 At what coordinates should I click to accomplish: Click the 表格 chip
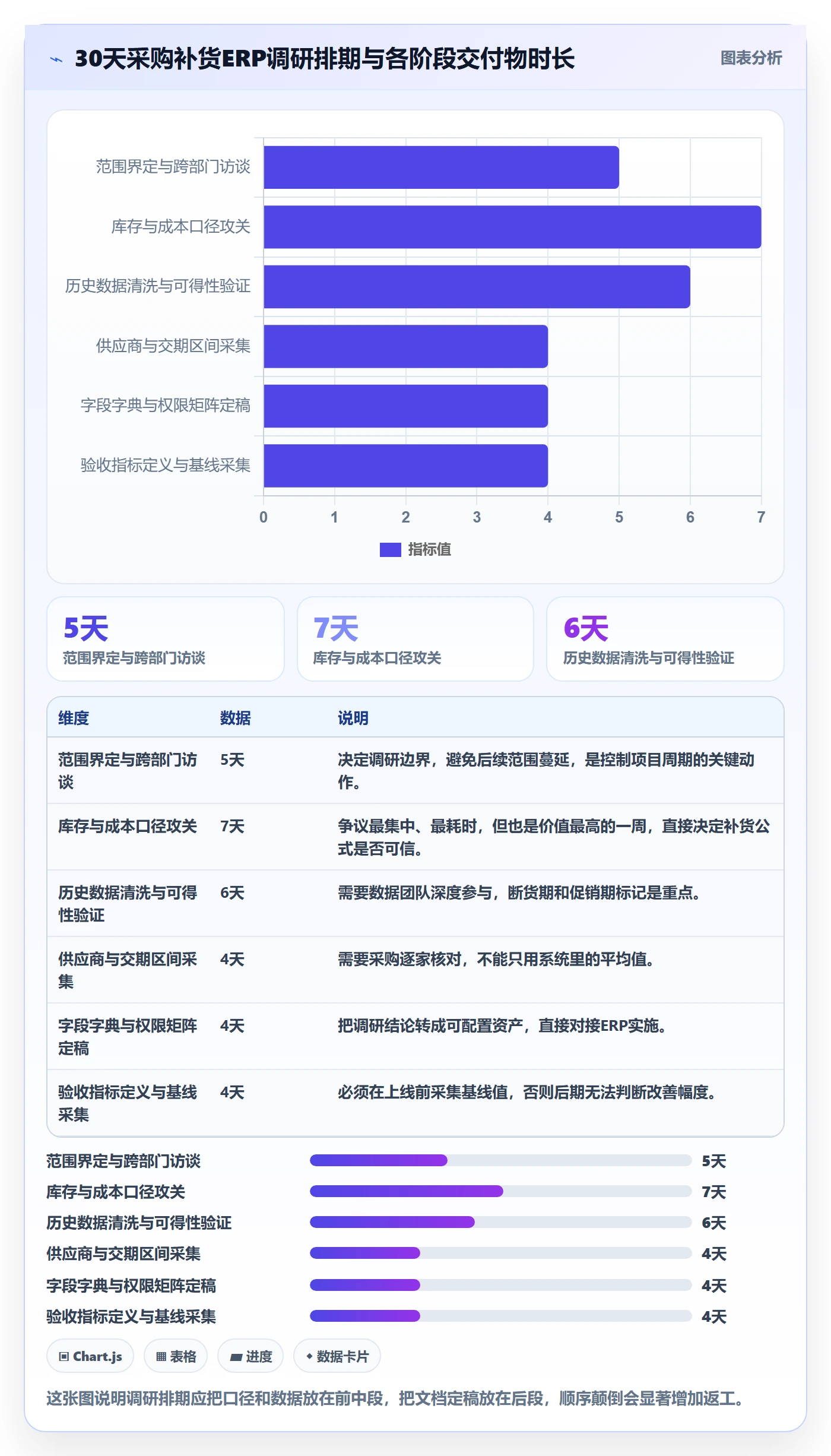(176, 1356)
